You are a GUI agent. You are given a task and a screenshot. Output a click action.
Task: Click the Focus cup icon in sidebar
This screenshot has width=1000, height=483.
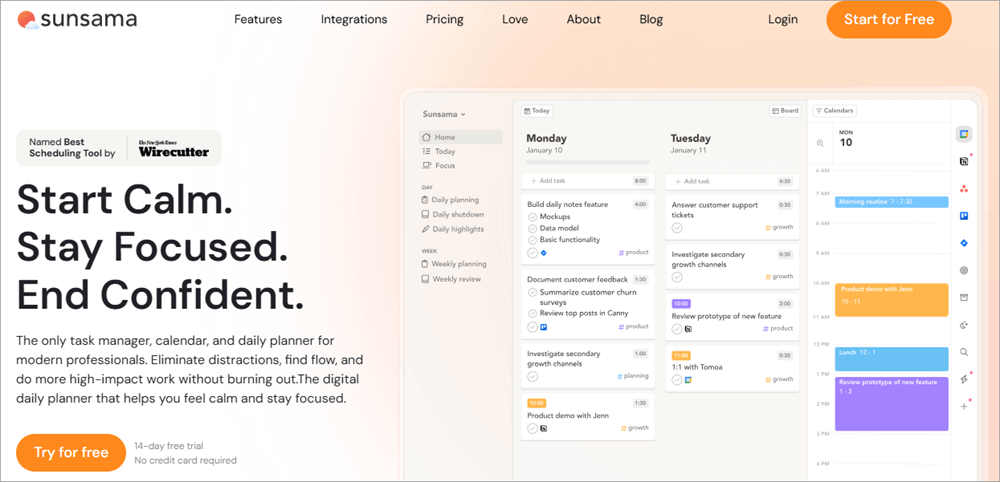(x=425, y=165)
